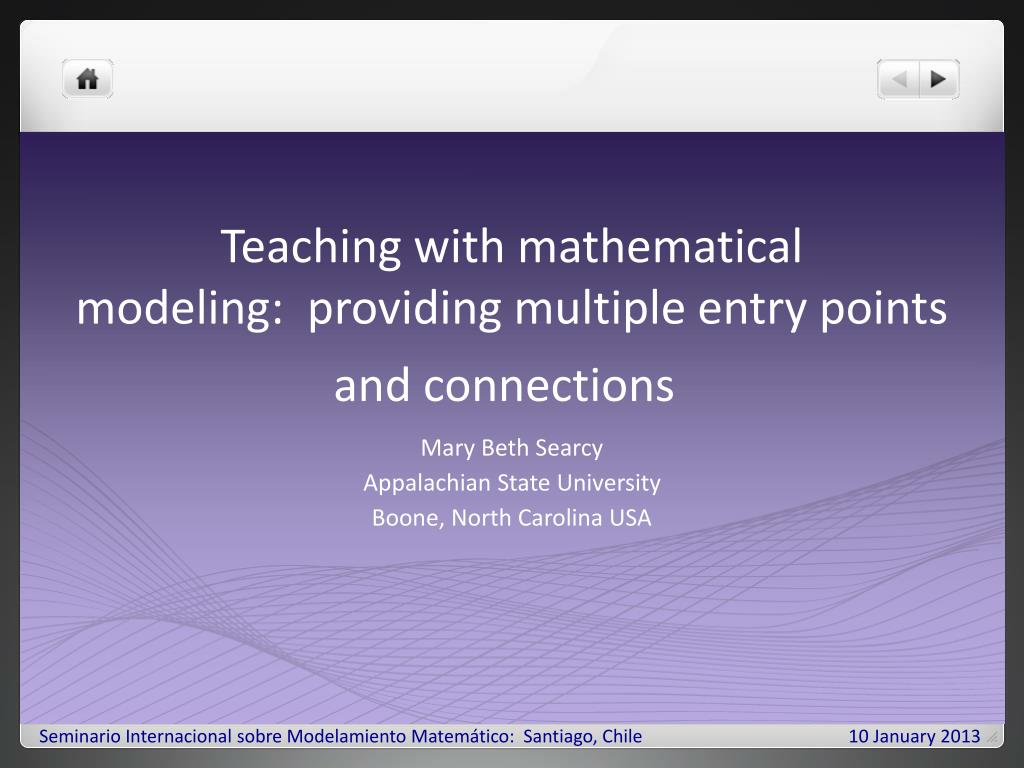The width and height of the screenshot is (1024, 768).
Task: Click the Home icon button
Action: point(88,79)
